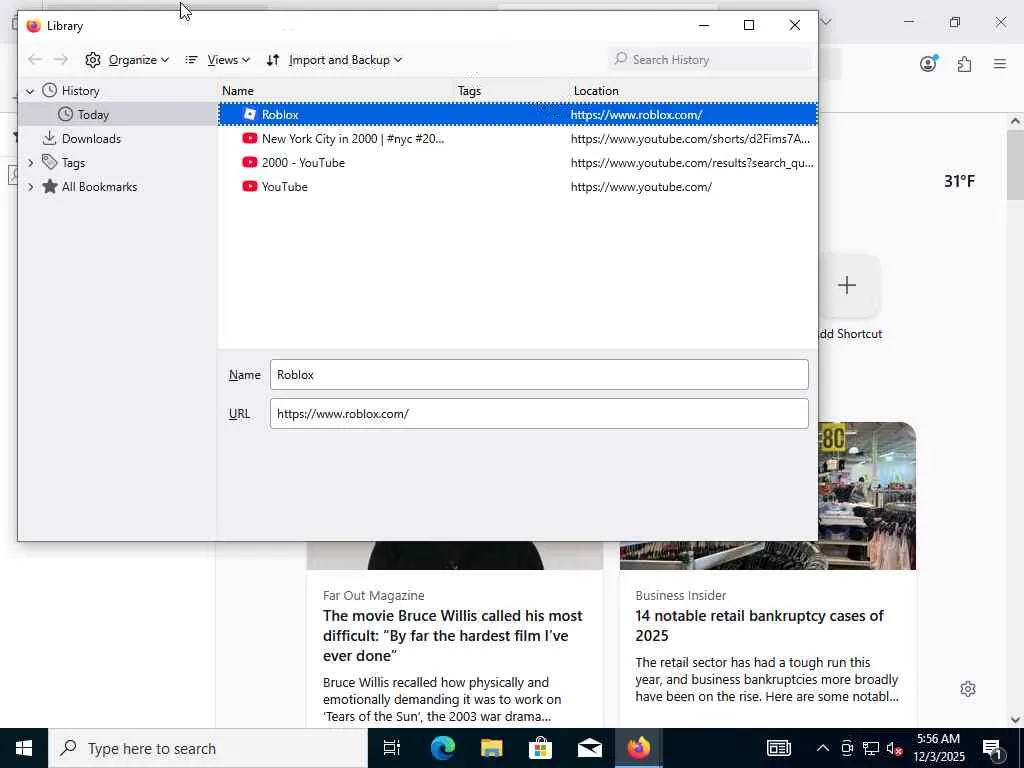Click the Meet Now tray icon
Viewport: 1024px width, 768px height.
(x=847, y=748)
